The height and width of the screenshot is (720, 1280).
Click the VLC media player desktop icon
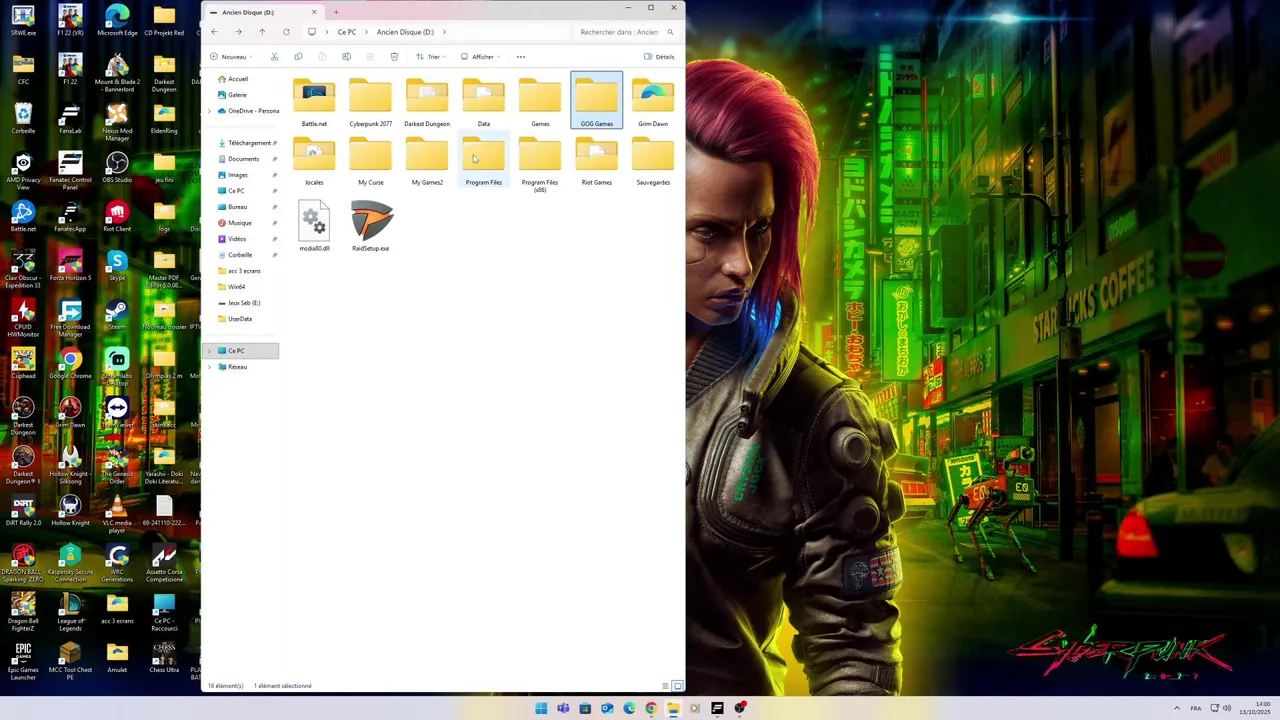coord(117,514)
